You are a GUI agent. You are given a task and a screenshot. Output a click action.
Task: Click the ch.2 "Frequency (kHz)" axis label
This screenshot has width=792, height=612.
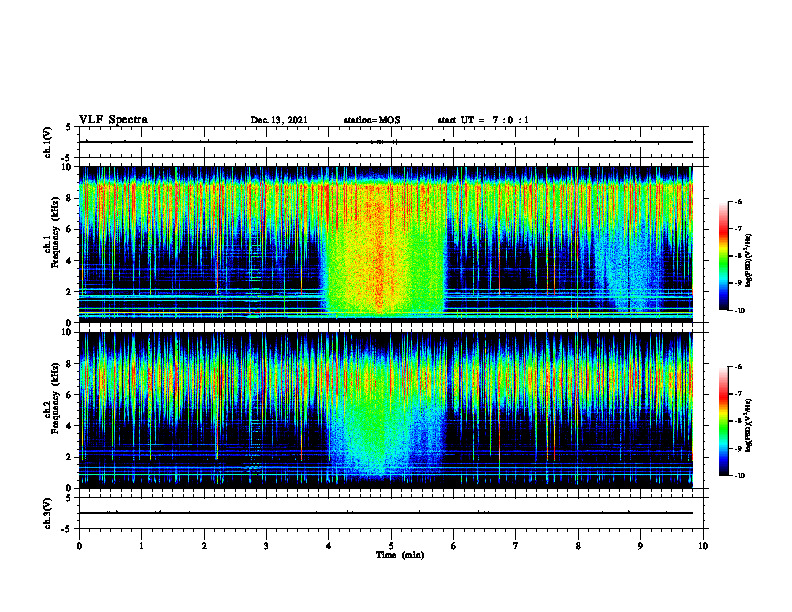(x=56, y=397)
